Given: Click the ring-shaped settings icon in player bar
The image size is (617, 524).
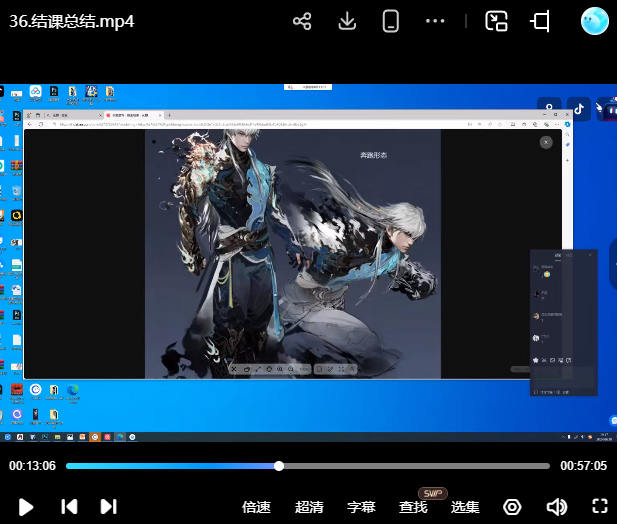Looking at the screenshot, I should tap(512, 507).
